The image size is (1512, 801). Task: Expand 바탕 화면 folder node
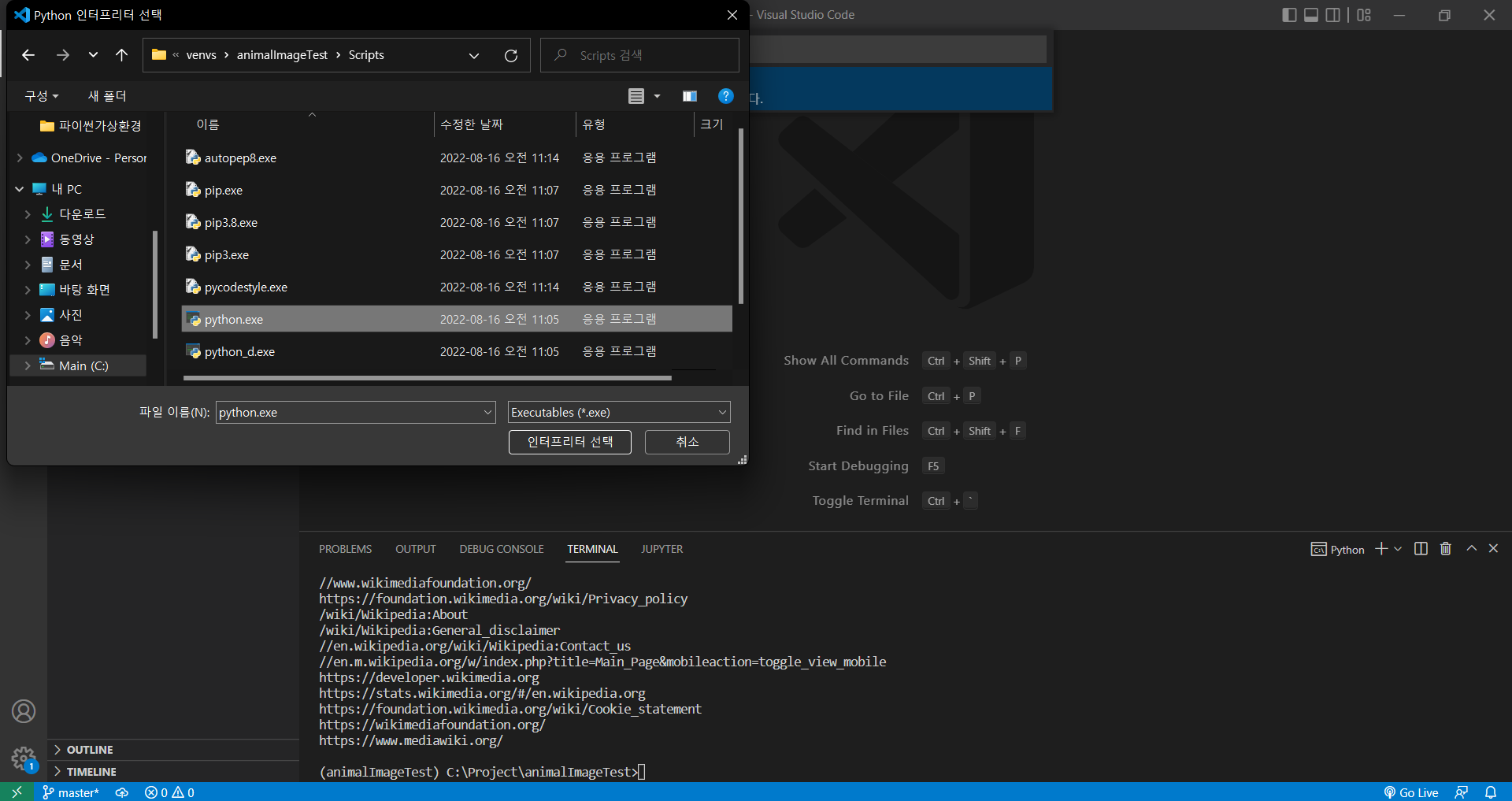click(x=28, y=290)
